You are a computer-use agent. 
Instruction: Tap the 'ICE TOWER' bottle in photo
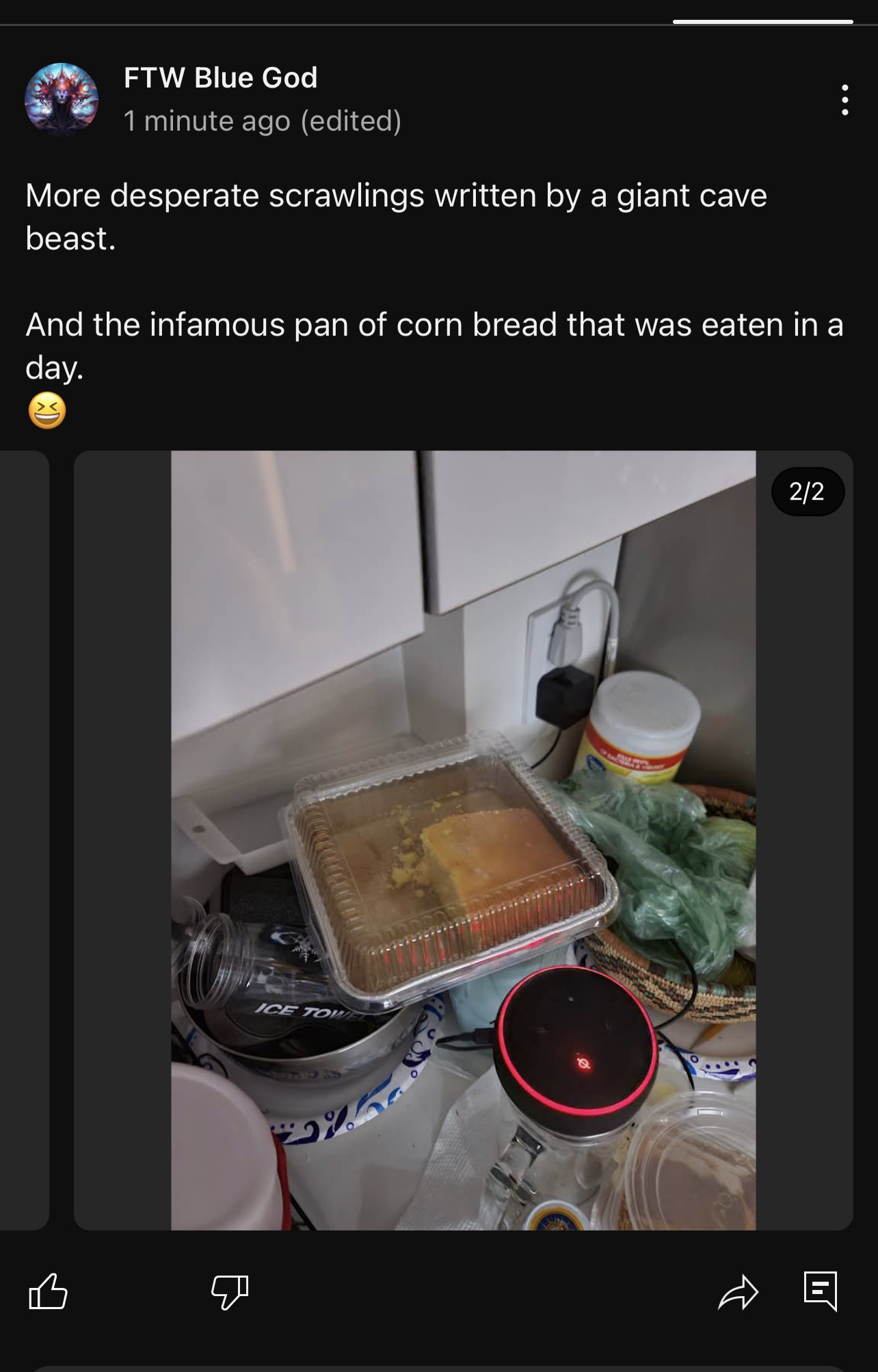pos(274,971)
